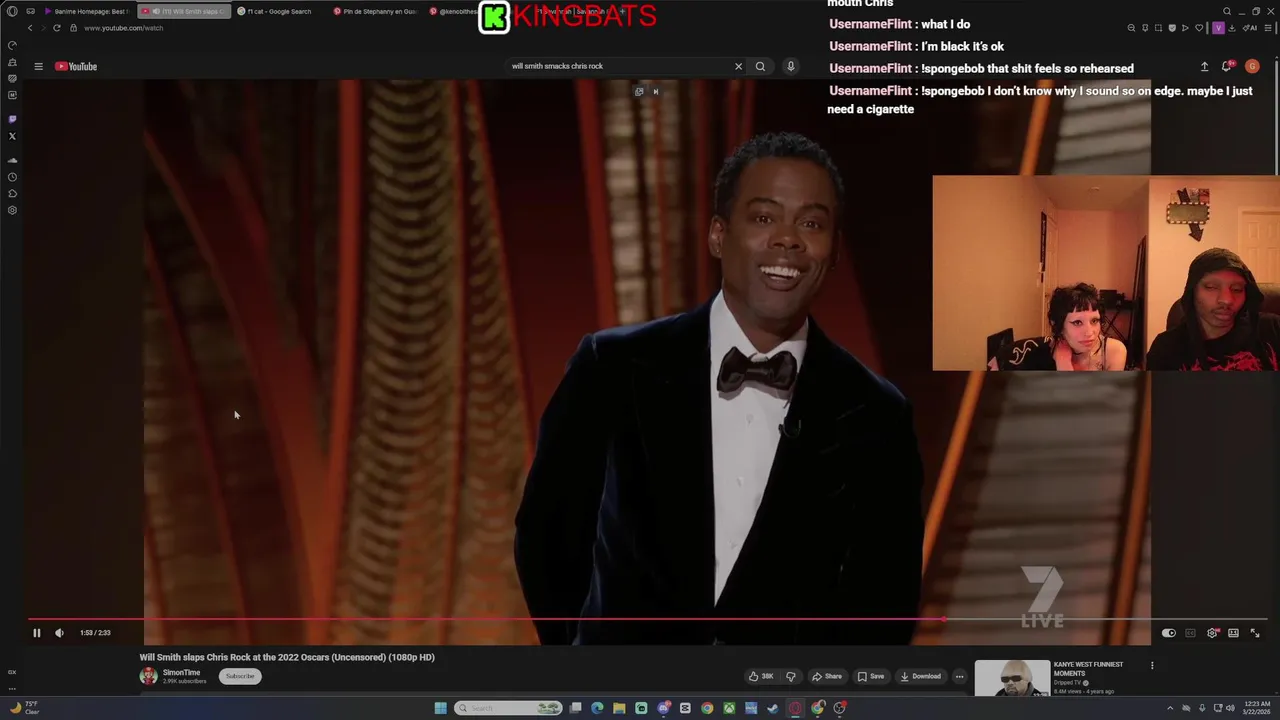Click the YouTube create upload icon
The height and width of the screenshot is (720, 1280).
(1204, 66)
